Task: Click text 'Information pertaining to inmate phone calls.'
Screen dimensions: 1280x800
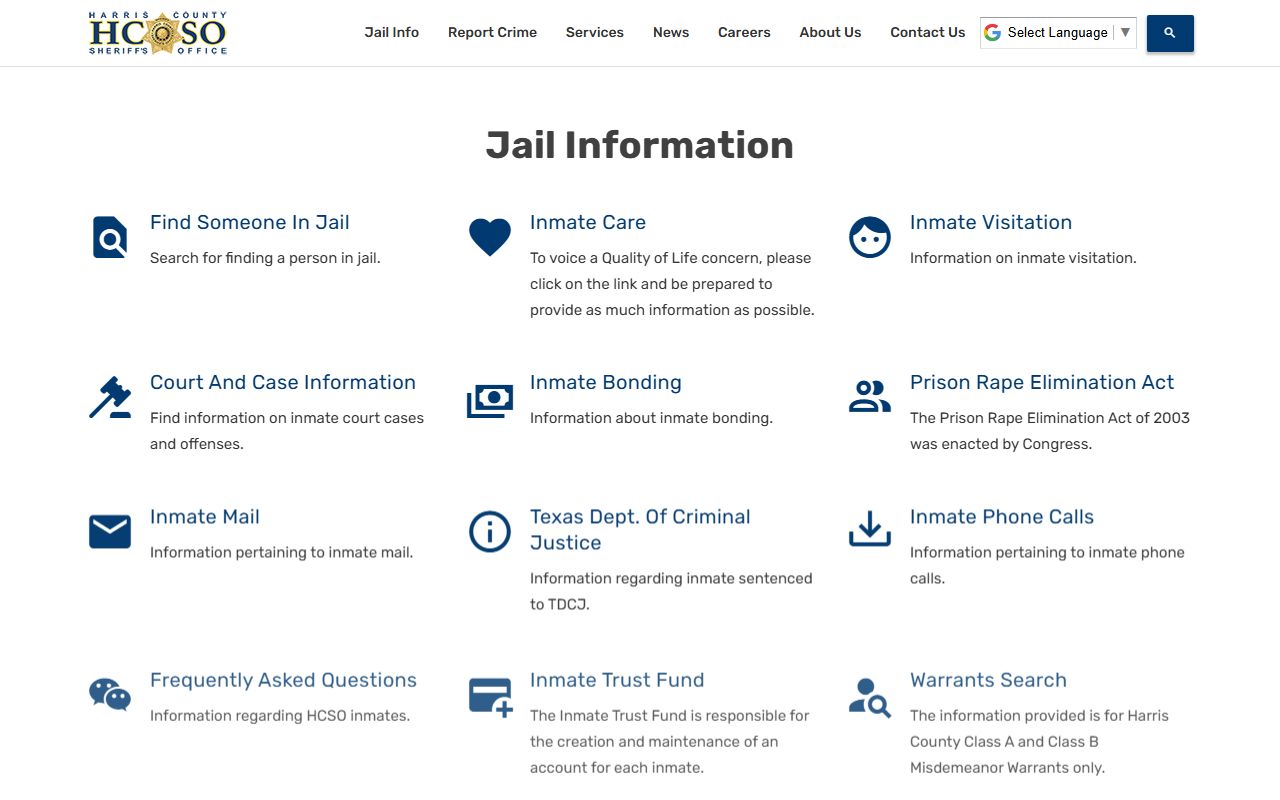Action: pos(1047,565)
